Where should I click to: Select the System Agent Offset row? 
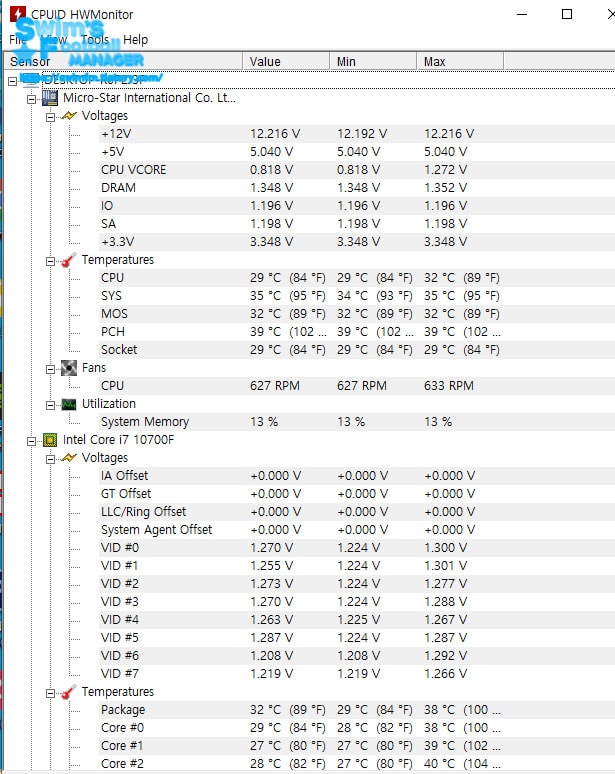click(x=356, y=530)
